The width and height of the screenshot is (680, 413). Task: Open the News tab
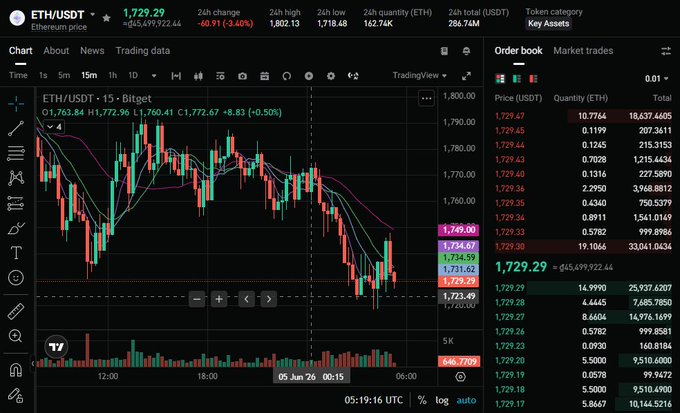(x=92, y=50)
